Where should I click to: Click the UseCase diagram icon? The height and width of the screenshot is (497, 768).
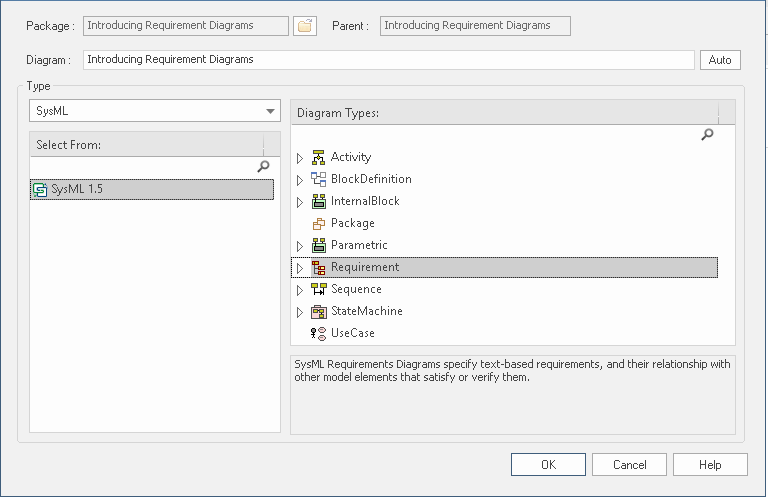(319, 333)
